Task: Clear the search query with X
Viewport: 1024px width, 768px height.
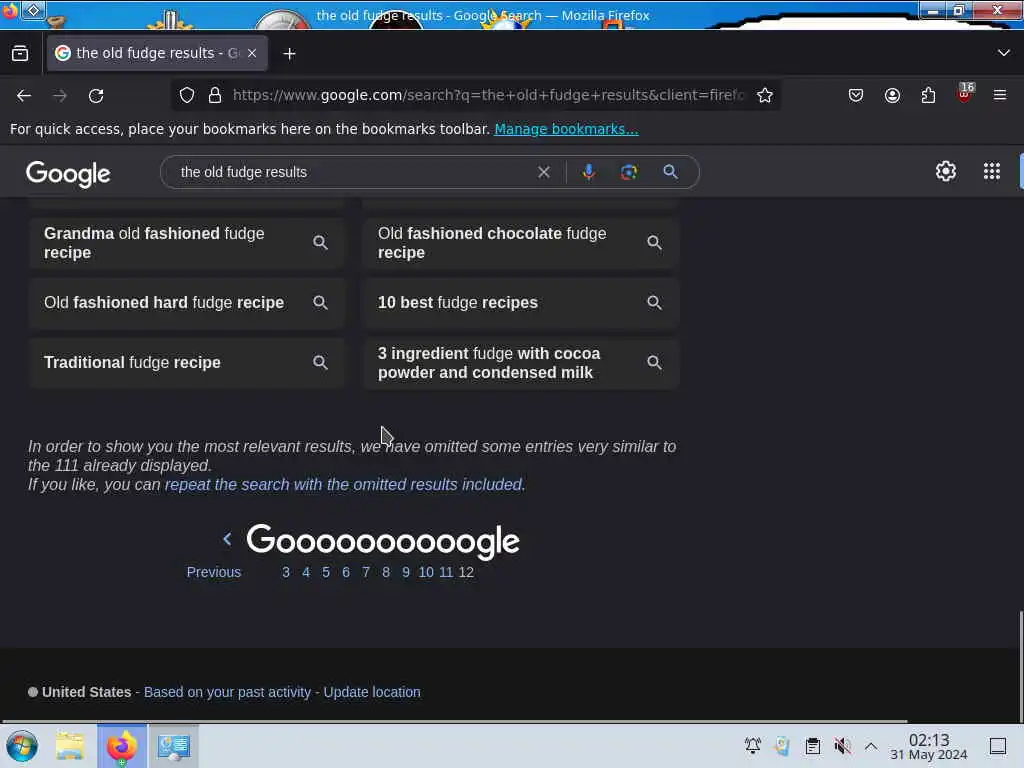Action: (x=543, y=172)
